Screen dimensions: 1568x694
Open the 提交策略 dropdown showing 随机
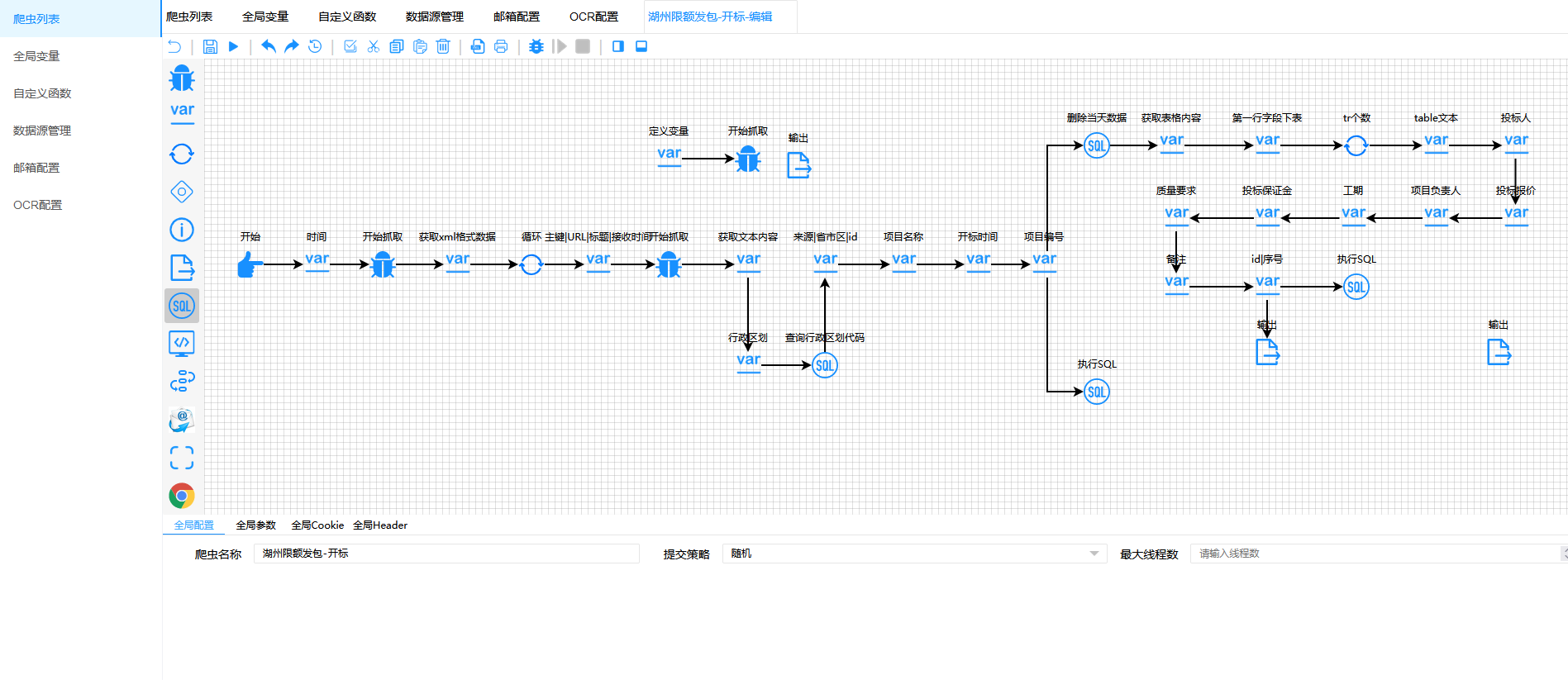coord(915,554)
